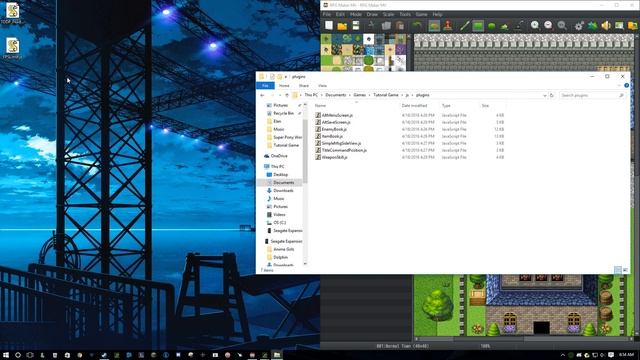Open Edit menu in RPG Maker MV
Image resolution: width=640 pixels, height=360 pixels.
coord(340,14)
